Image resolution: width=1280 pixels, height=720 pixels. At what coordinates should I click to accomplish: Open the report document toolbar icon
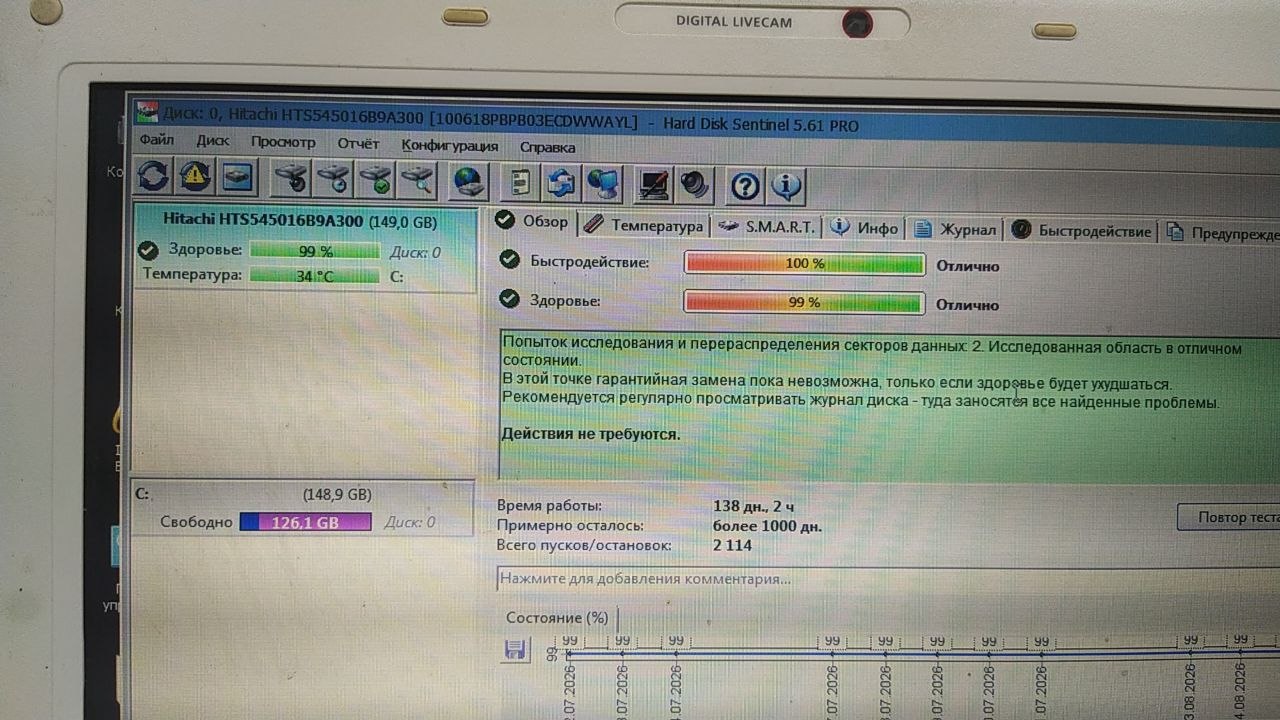click(520, 183)
